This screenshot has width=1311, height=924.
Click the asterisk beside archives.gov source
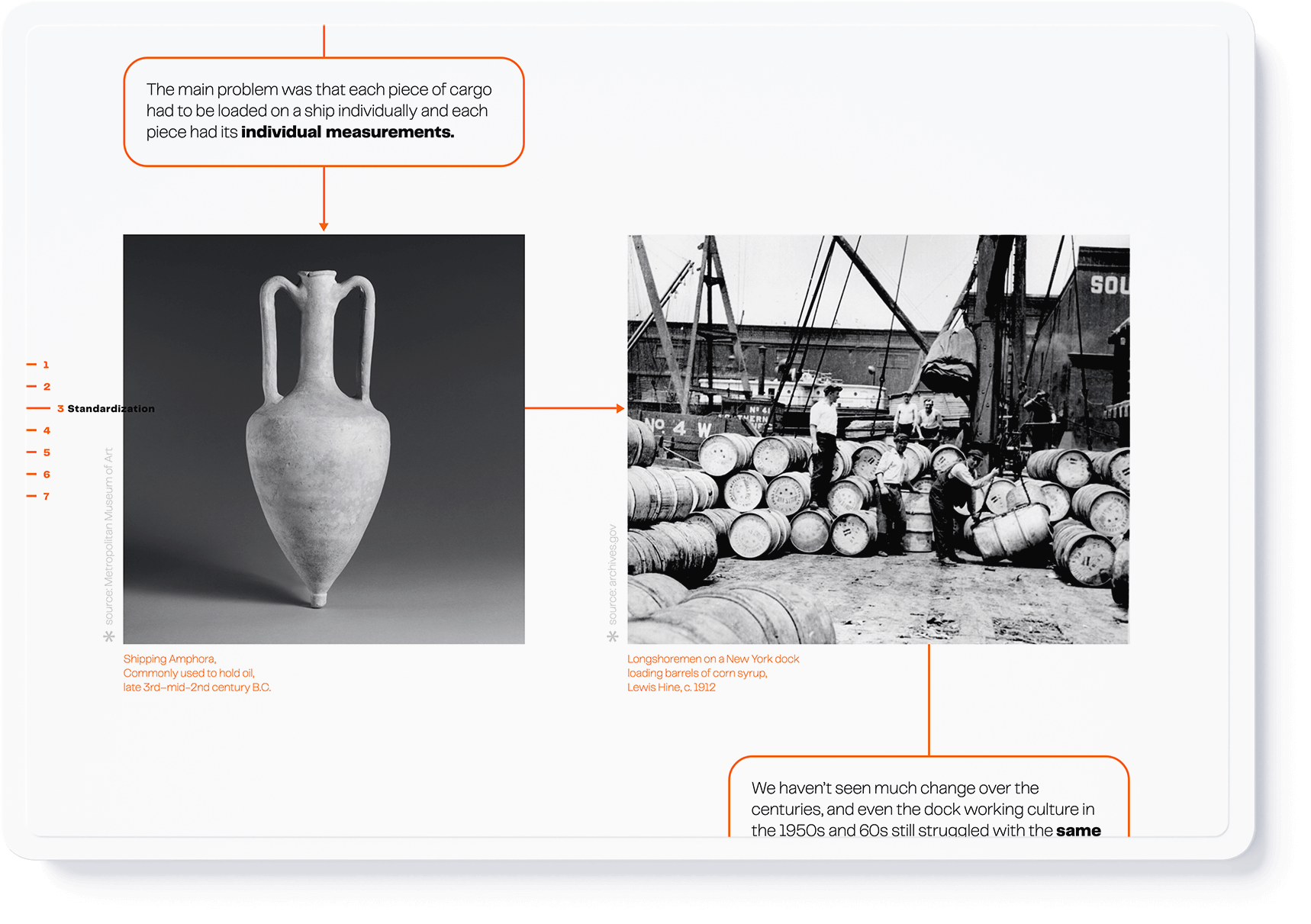pos(613,636)
